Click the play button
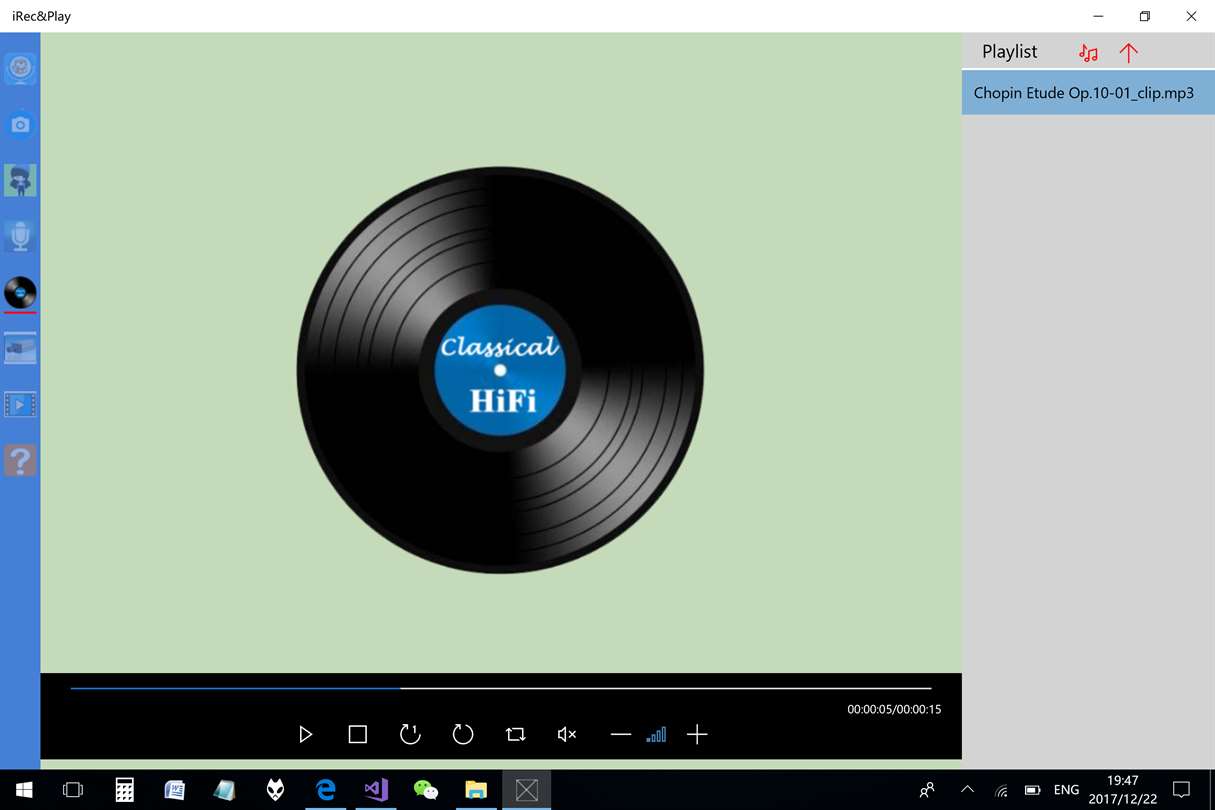Screen dimensions: 1215x810 pyautogui.click(x=306, y=735)
